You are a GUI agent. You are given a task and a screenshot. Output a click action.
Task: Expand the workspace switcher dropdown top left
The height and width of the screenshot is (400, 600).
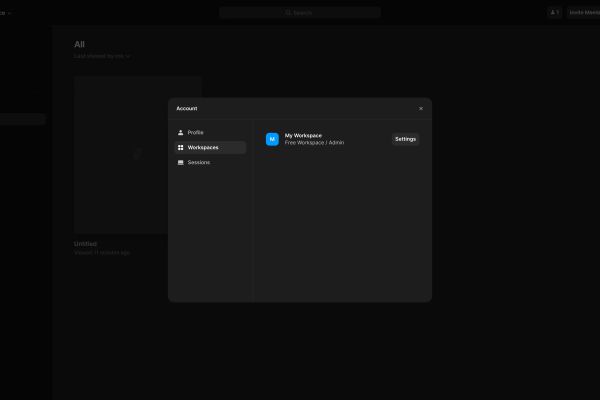tap(5, 13)
